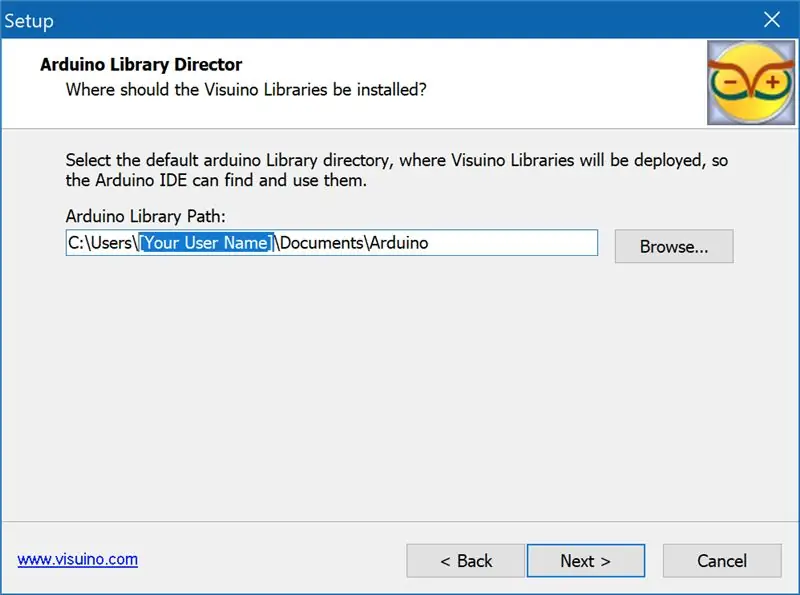Click the 'Select the default arduino Library directory' instruction text
800x595 pixels.
pos(396,170)
